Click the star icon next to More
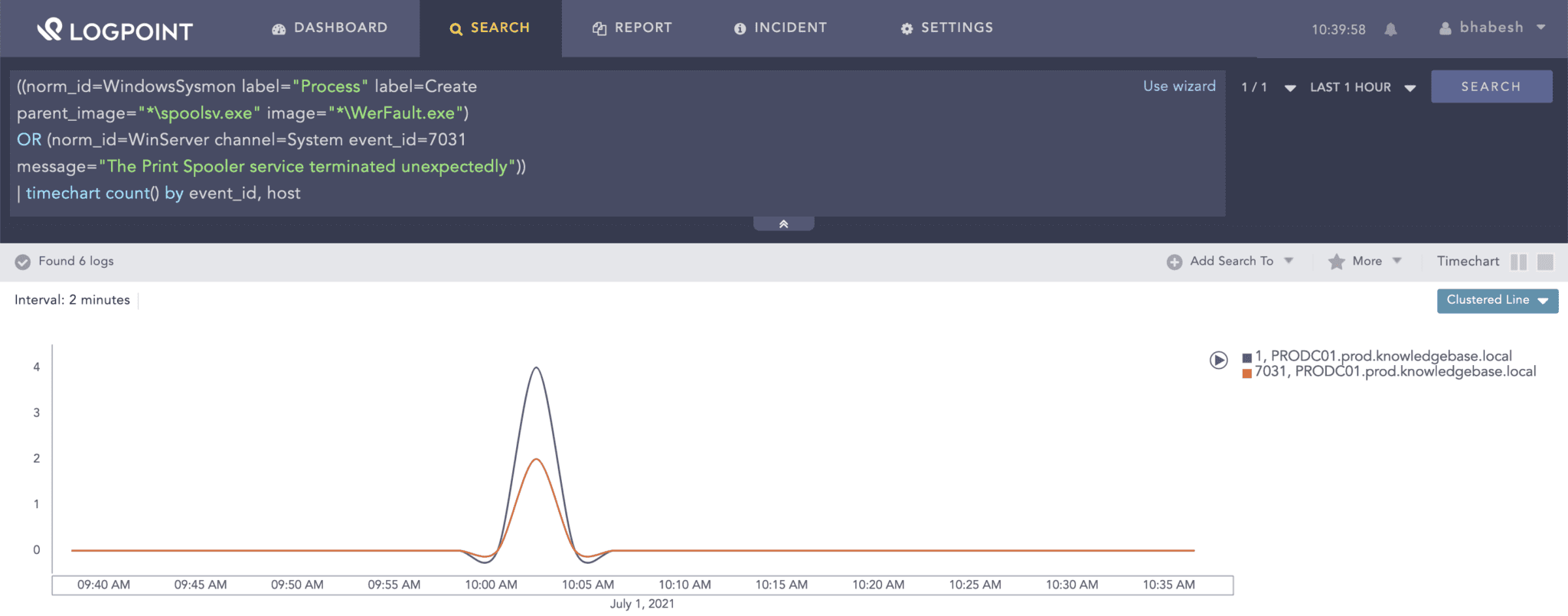 pyautogui.click(x=1336, y=262)
